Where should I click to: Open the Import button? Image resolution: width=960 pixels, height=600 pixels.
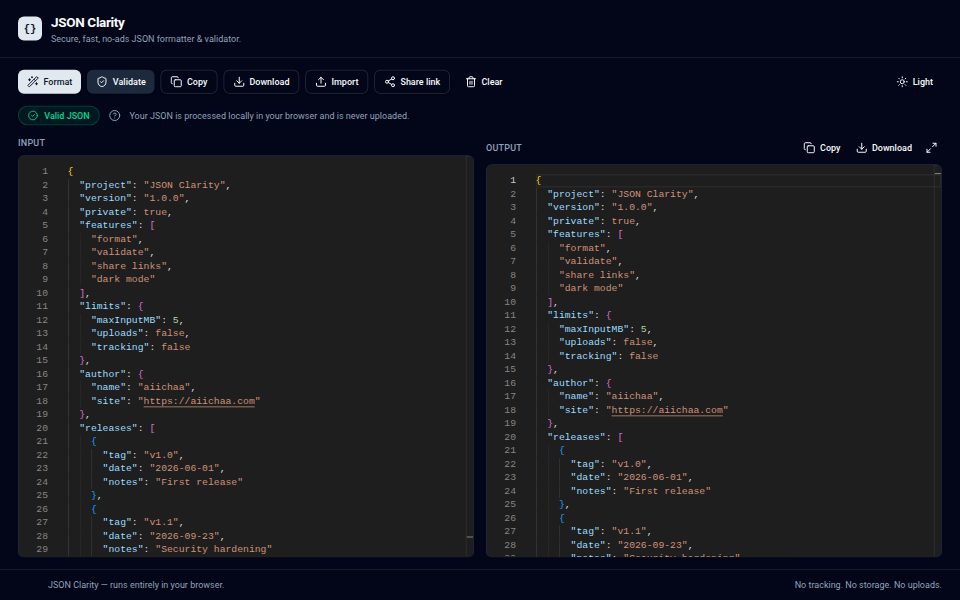point(337,82)
